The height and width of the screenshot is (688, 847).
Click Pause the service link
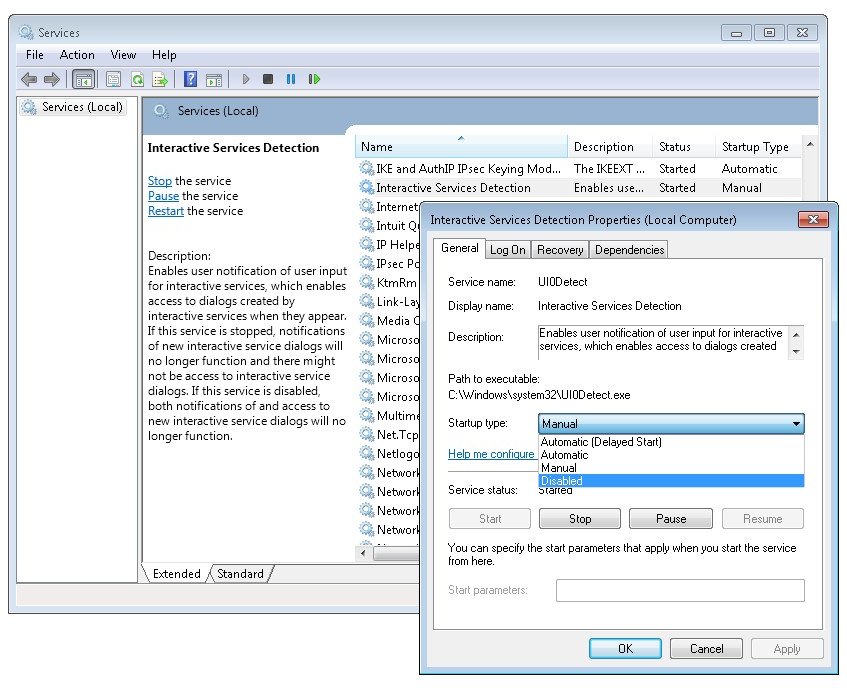pos(163,196)
